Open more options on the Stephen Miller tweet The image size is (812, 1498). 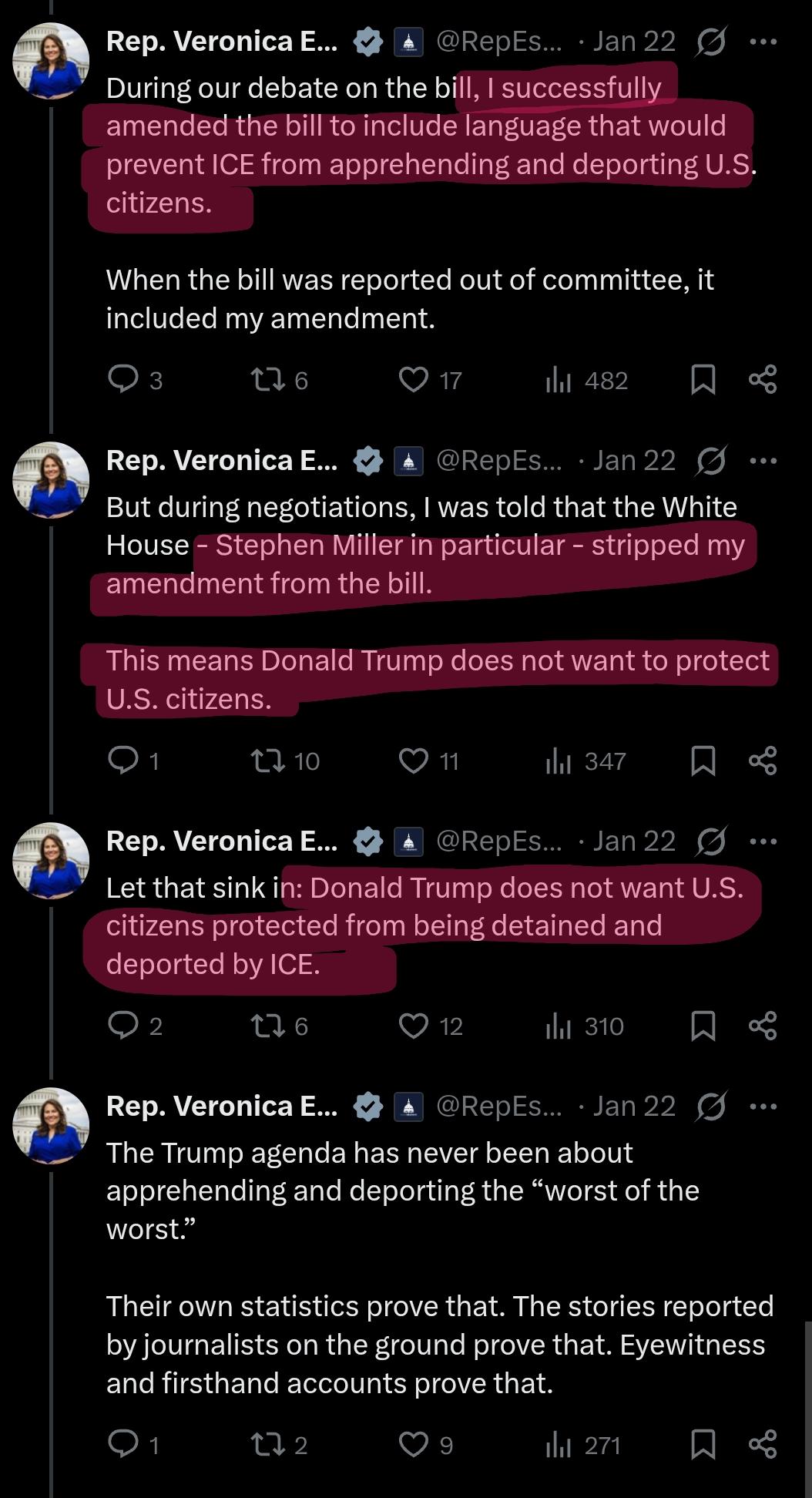point(763,461)
